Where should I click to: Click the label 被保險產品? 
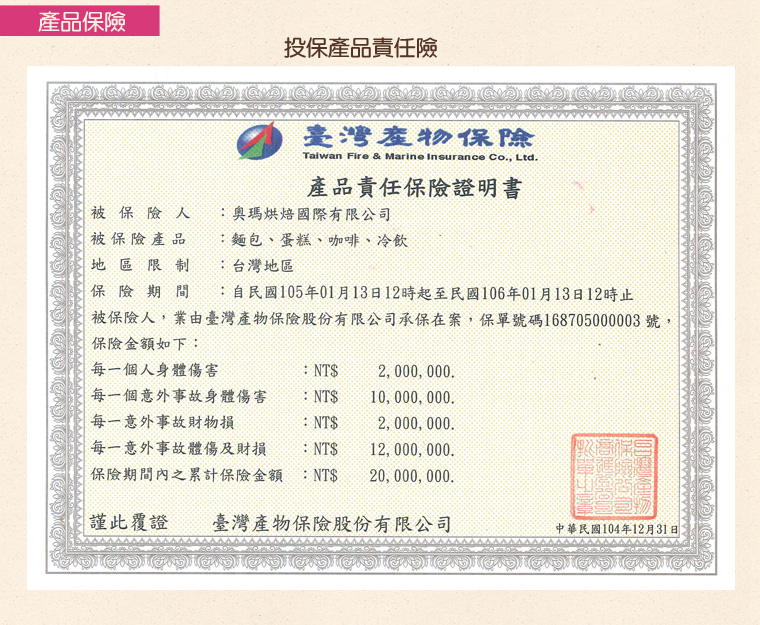[139, 239]
